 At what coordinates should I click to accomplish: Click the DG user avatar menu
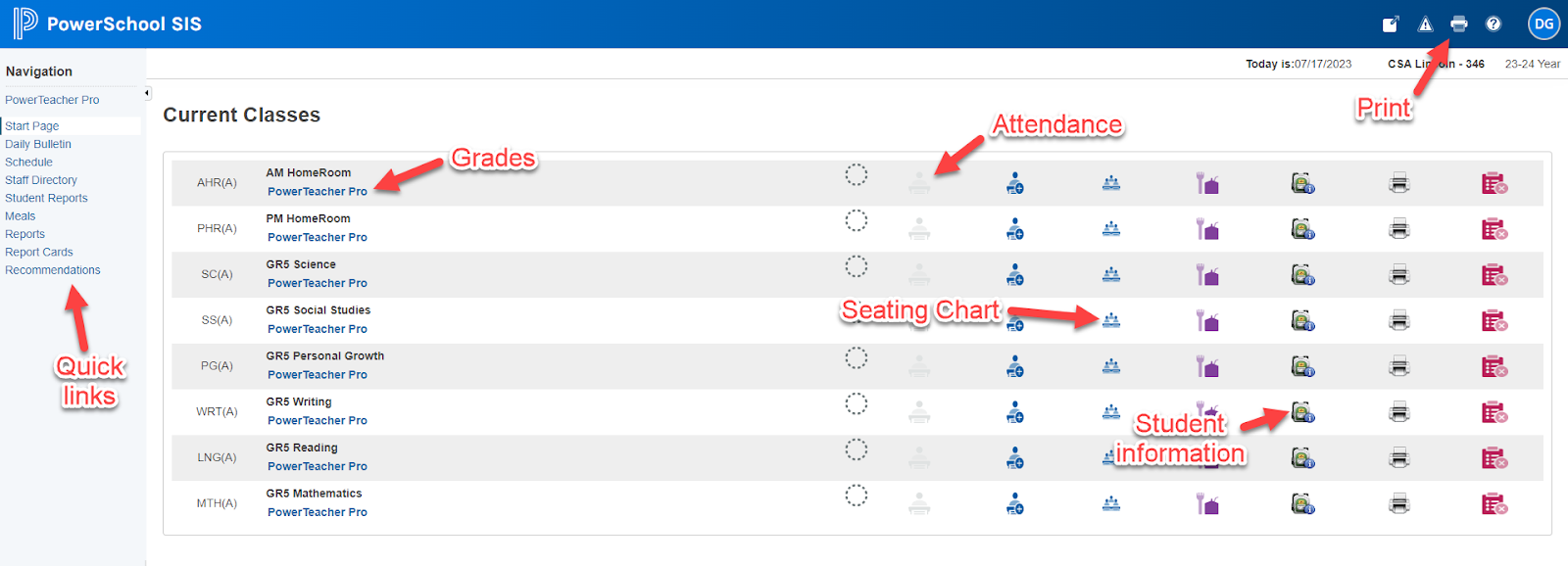point(1544,24)
